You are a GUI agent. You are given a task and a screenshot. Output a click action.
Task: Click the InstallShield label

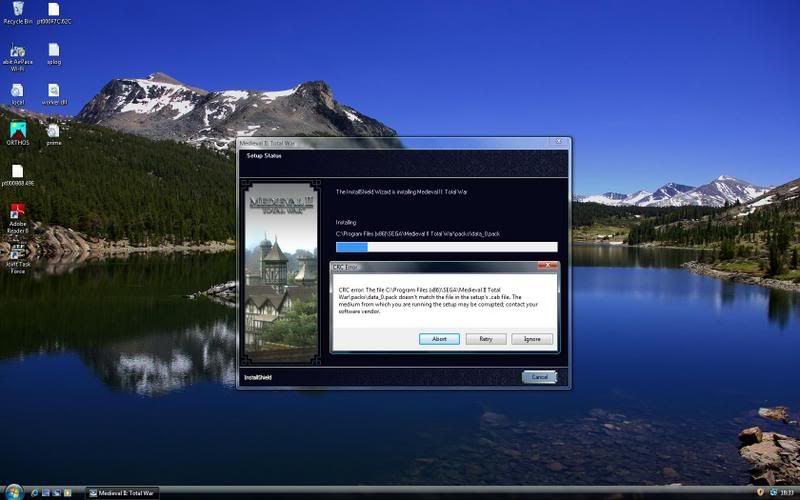point(258,378)
